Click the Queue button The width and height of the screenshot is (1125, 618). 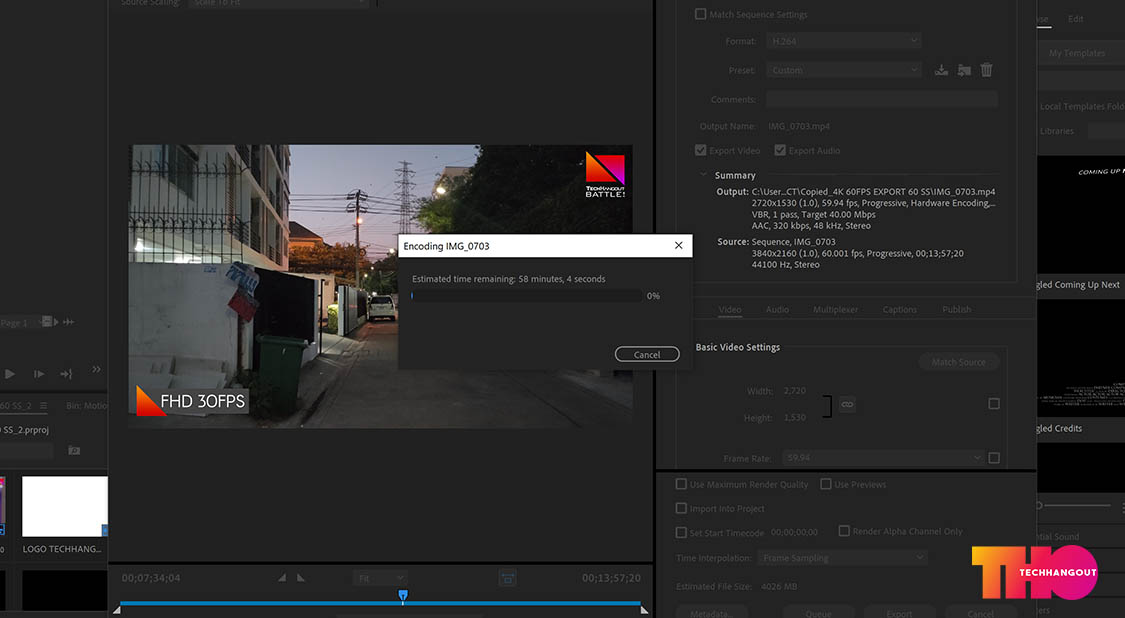818,613
